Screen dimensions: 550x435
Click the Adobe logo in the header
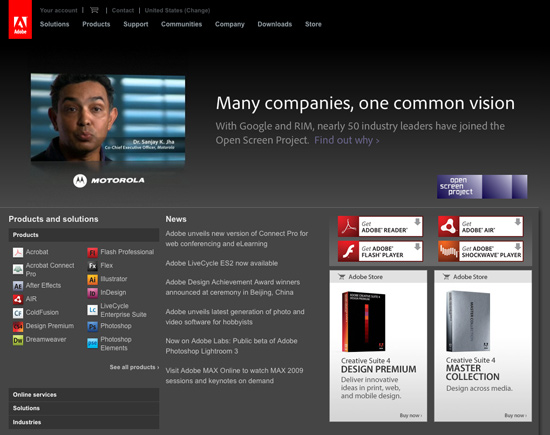(x=20, y=19)
